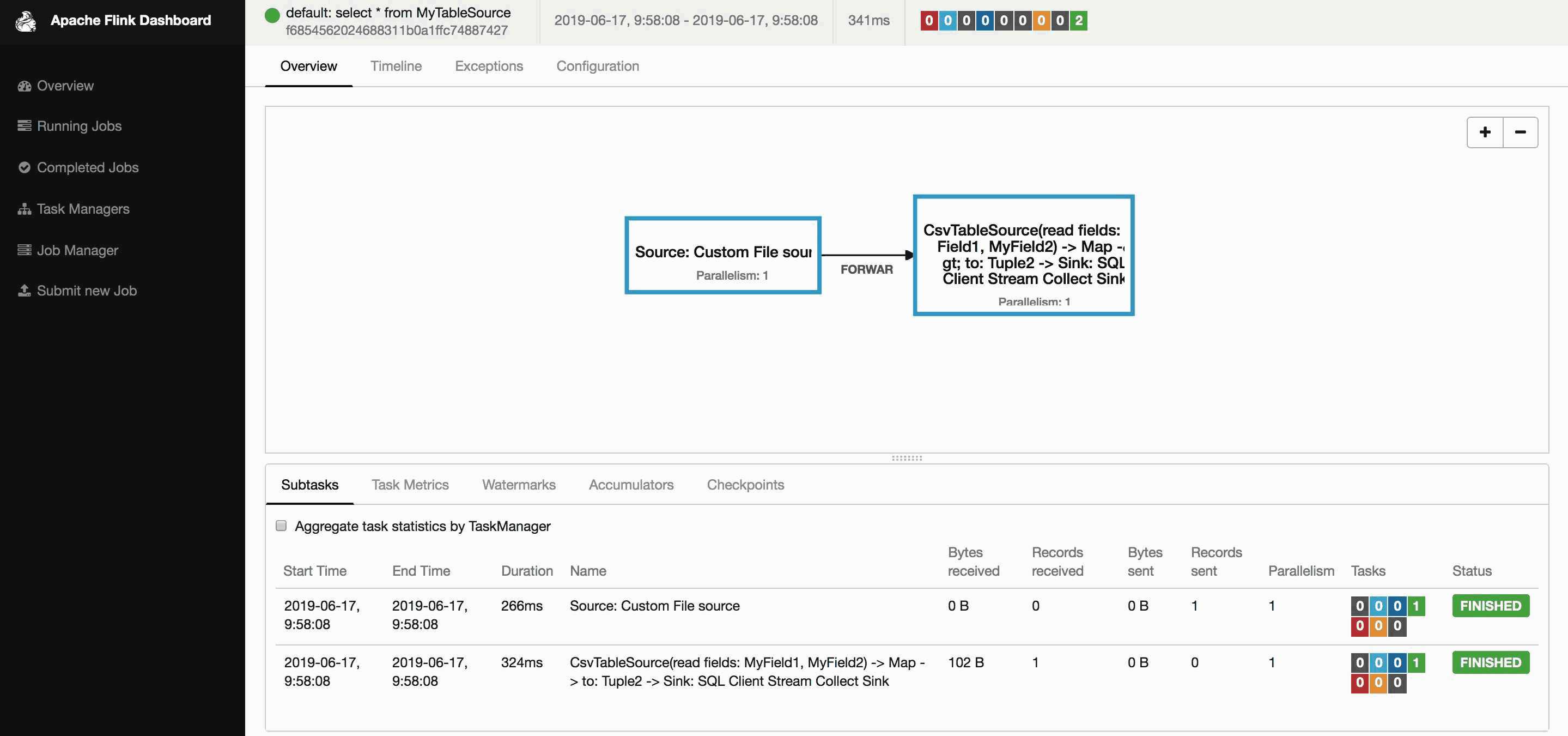Click green tasks badge in CsvTableSource row
Image resolution: width=1568 pixels, height=736 pixels.
[1416, 663]
